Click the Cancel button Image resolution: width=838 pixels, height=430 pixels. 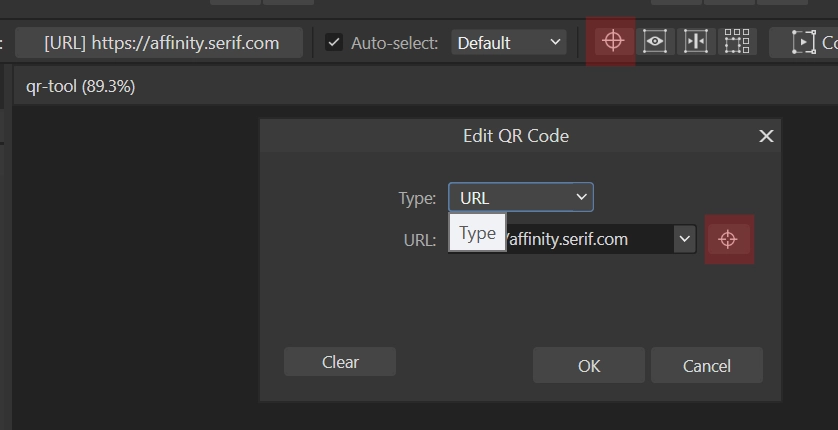click(x=707, y=365)
